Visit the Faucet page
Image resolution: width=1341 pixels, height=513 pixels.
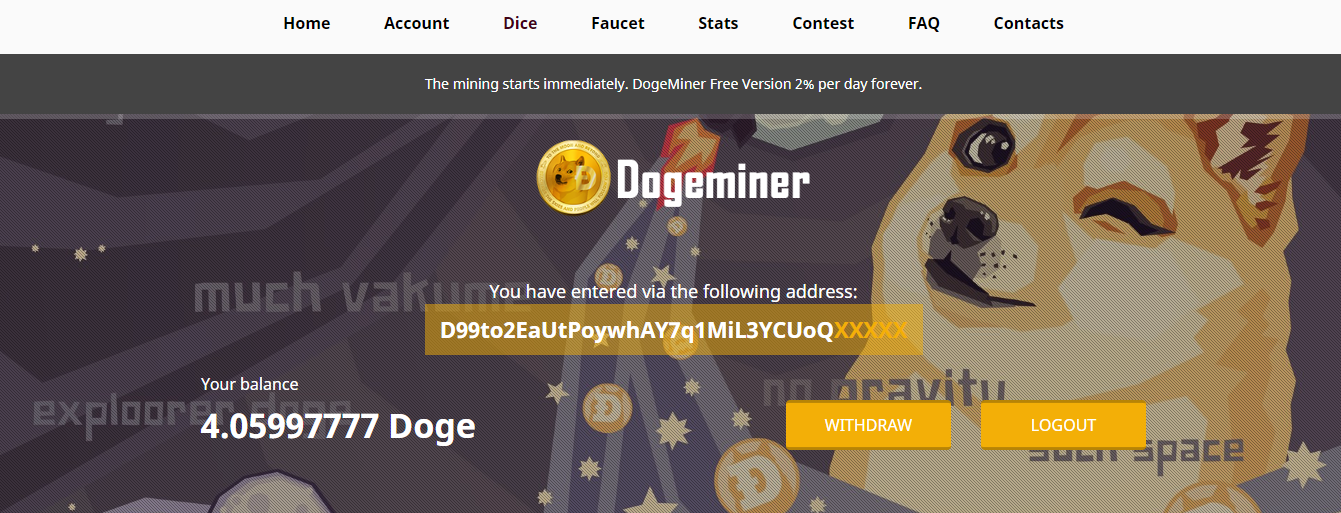point(618,23)
